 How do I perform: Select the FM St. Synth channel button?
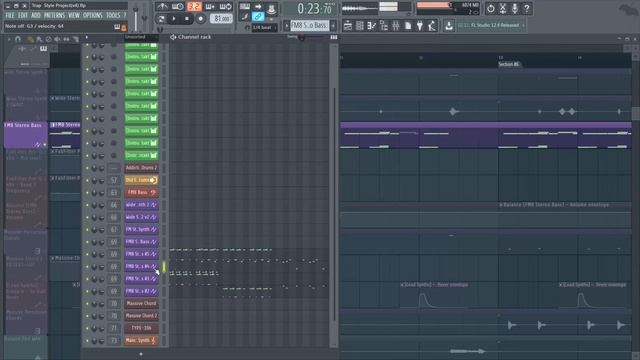[141, 229]
